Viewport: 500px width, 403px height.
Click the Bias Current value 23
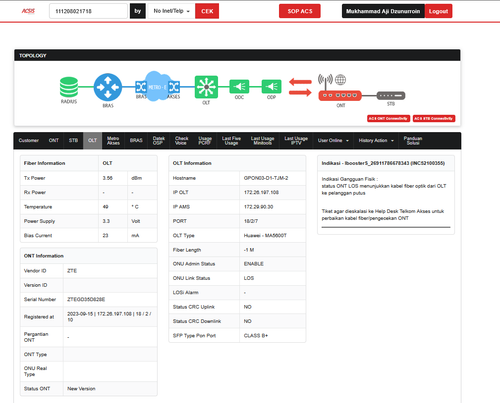click(105, 235)
